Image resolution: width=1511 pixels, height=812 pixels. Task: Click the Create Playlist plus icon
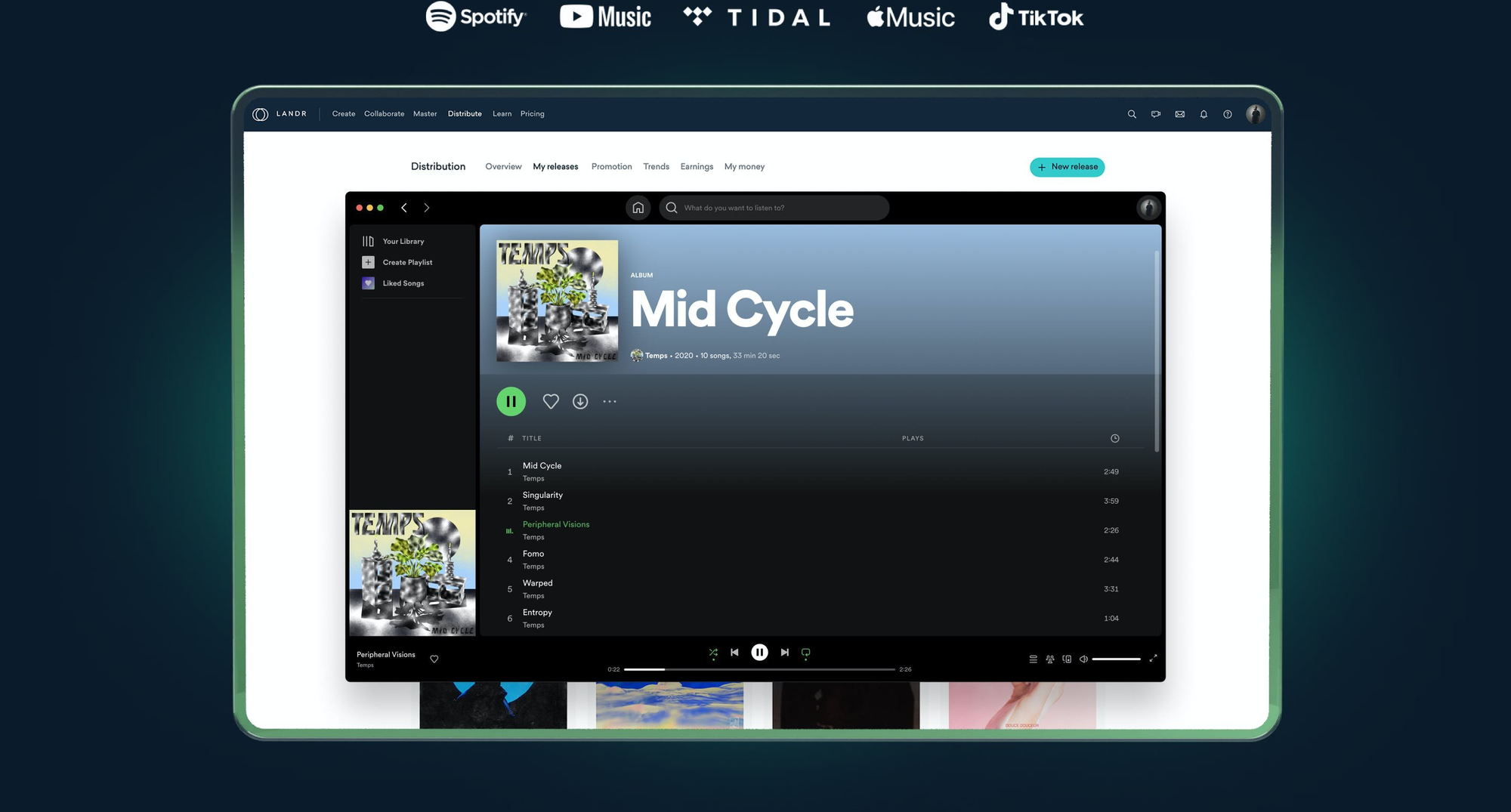(x=368, y=262)
